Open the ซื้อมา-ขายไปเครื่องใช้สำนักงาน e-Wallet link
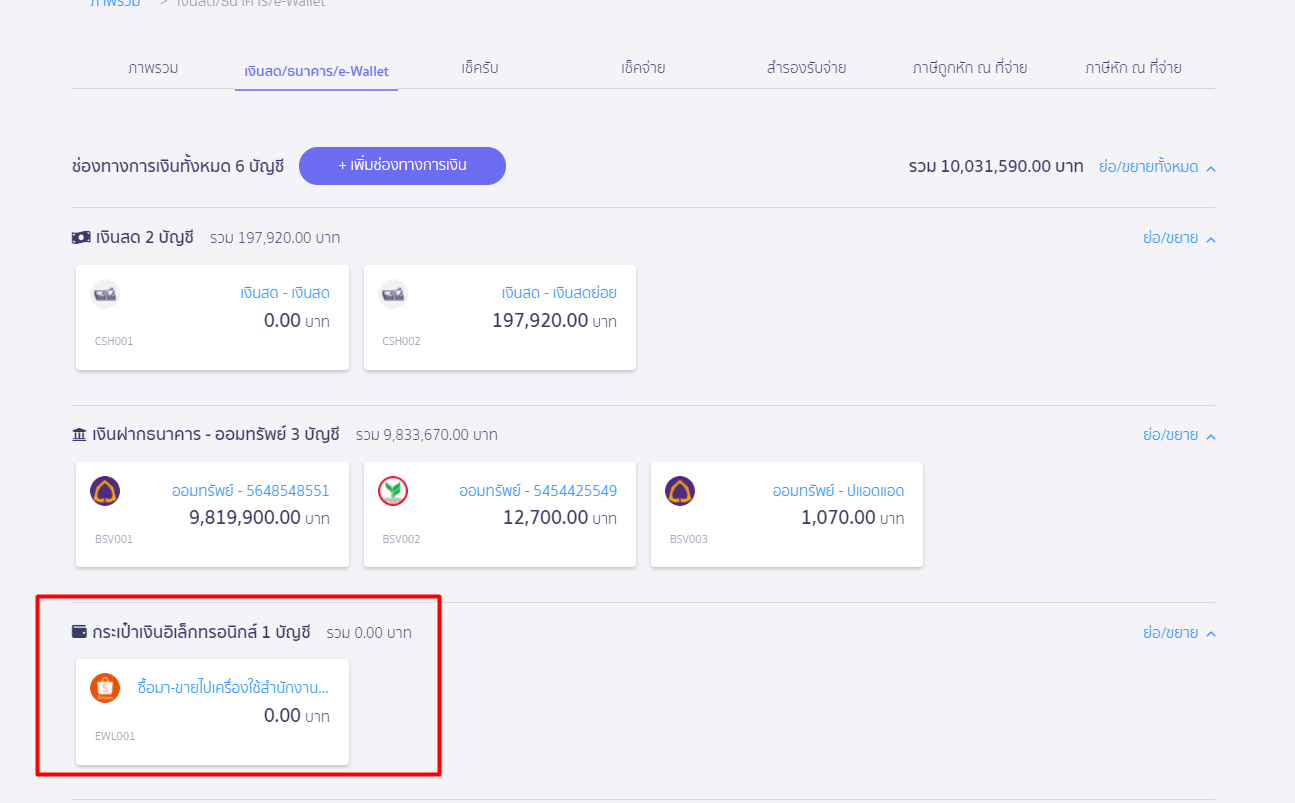1295x803 pixels. pyautogui.click(x=233, y=687)
